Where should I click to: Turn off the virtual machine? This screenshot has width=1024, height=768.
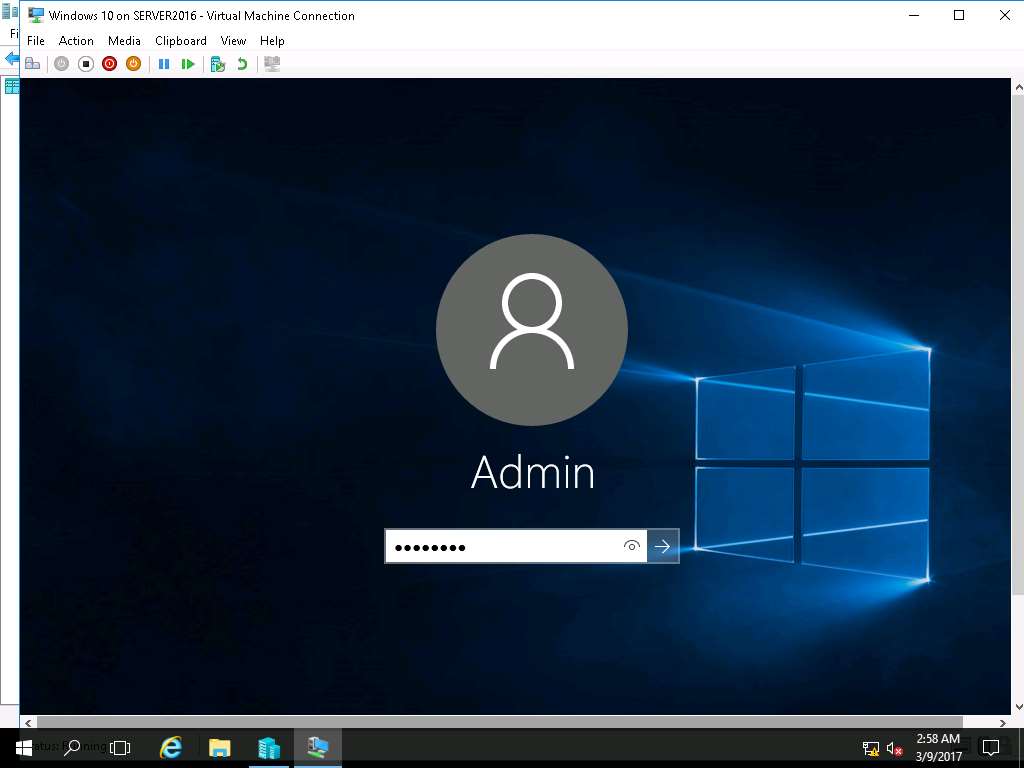coord(86,64)
